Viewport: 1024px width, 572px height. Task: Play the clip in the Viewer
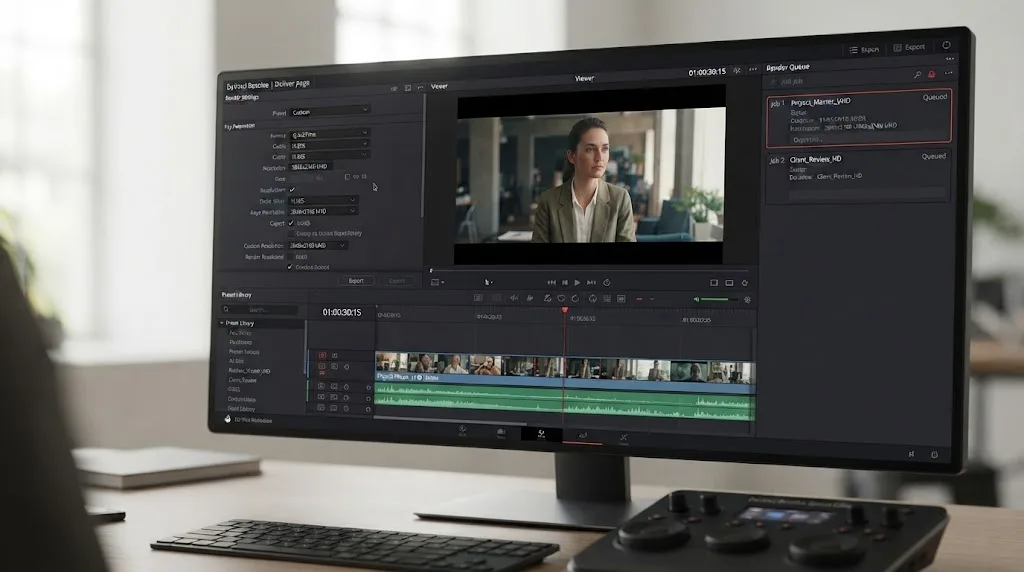pyautogui.click(x=577, y=283)
